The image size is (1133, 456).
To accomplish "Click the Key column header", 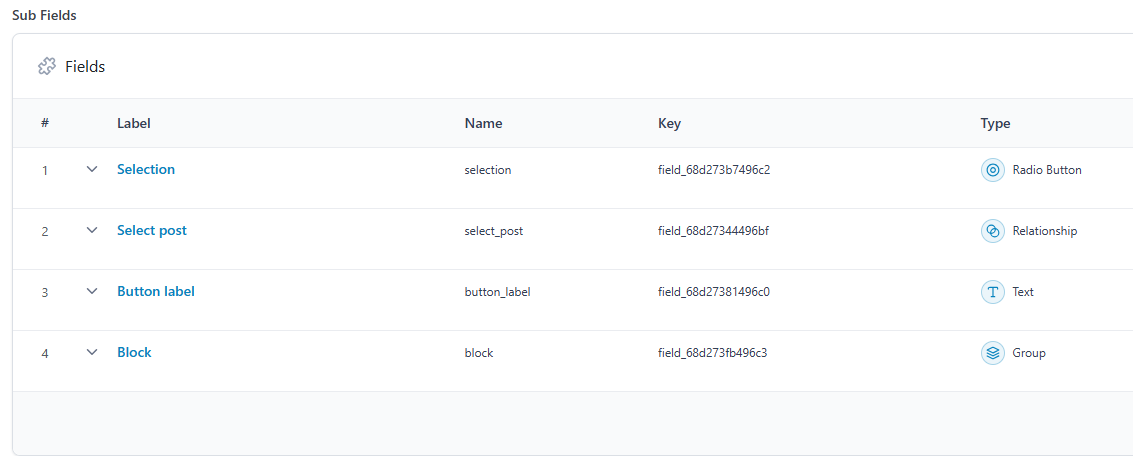I will (669, 124).
